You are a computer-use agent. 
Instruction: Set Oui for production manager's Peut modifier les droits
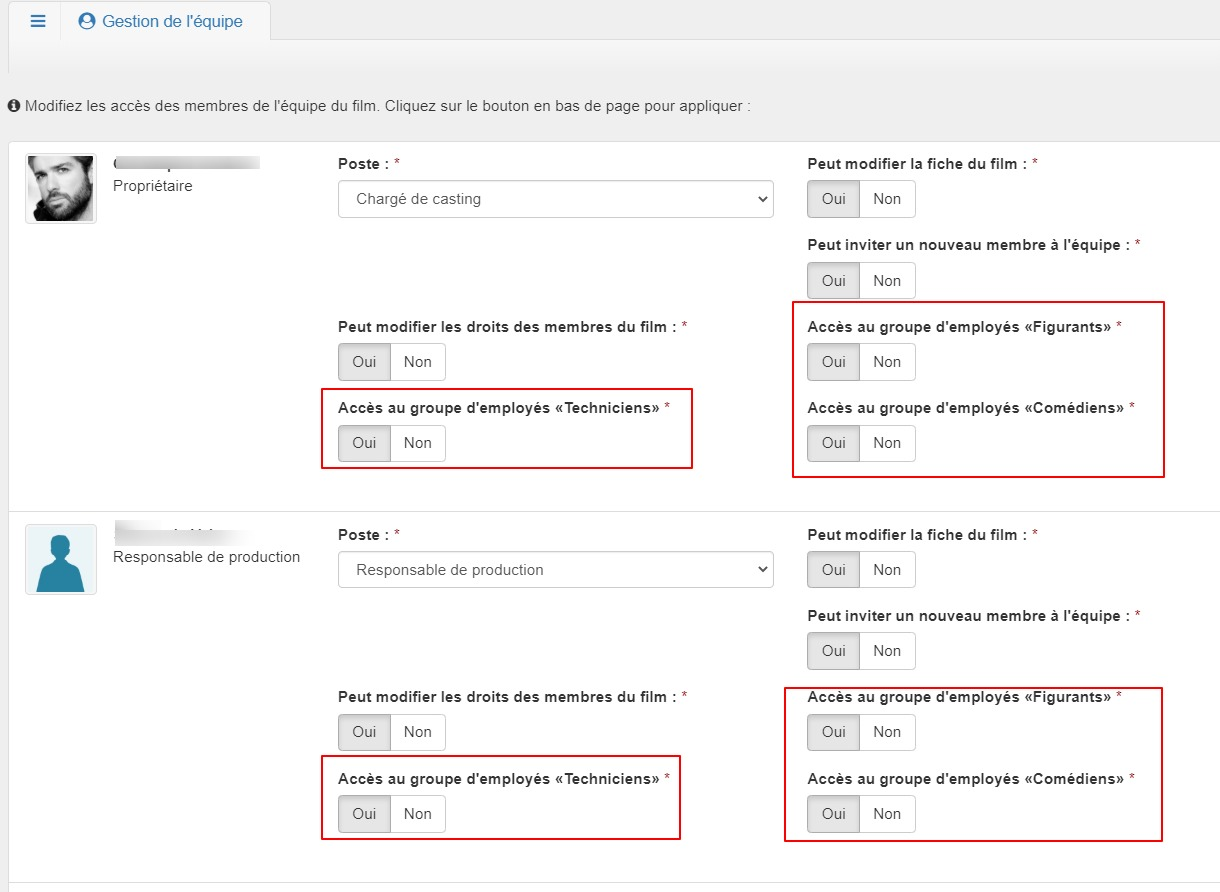(x=364, y=732)
